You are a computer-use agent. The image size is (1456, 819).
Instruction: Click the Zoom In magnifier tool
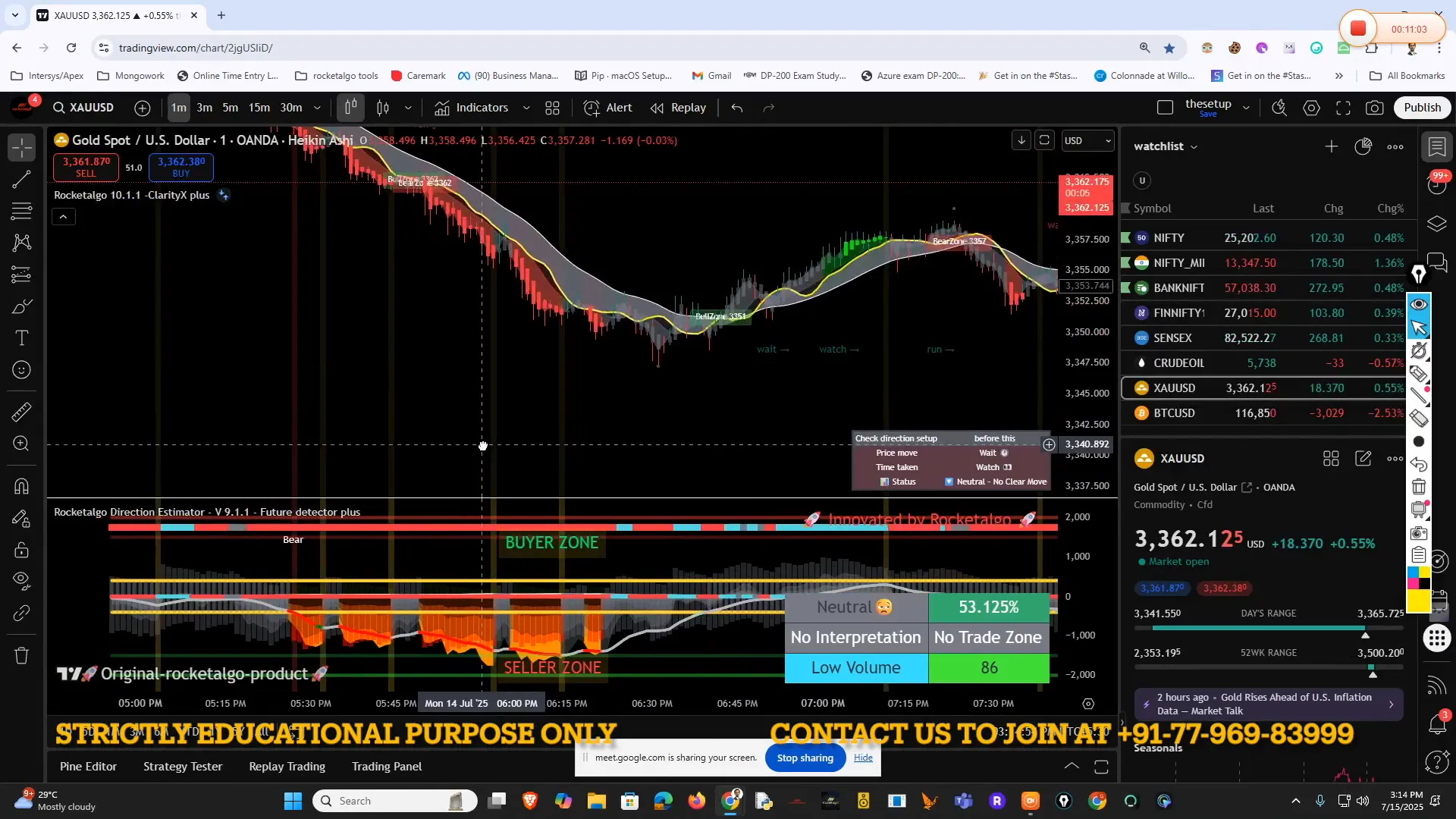[21, 444]
